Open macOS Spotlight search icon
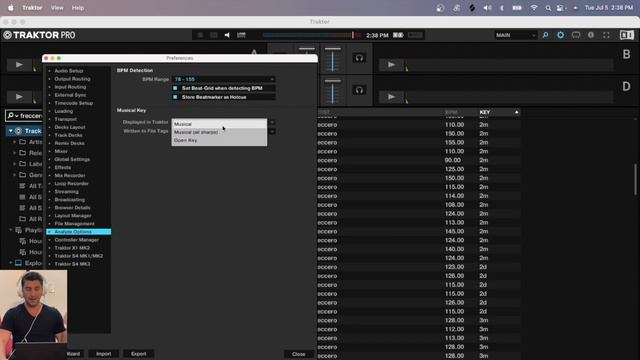Screen dimensions: 640x360 (x=548, y=8)
